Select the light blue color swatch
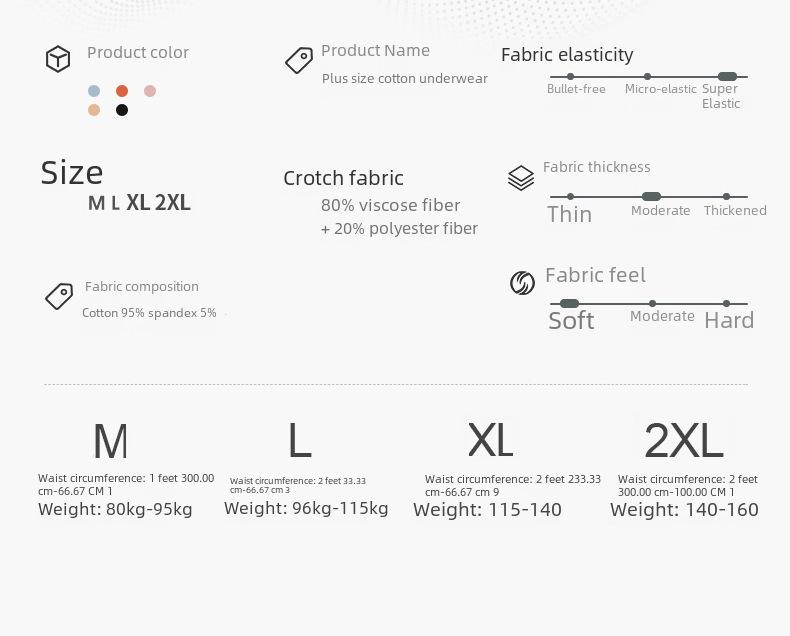The height and width of the screenshot is (636, 790). pyautogui.click(x=94, y=91)
